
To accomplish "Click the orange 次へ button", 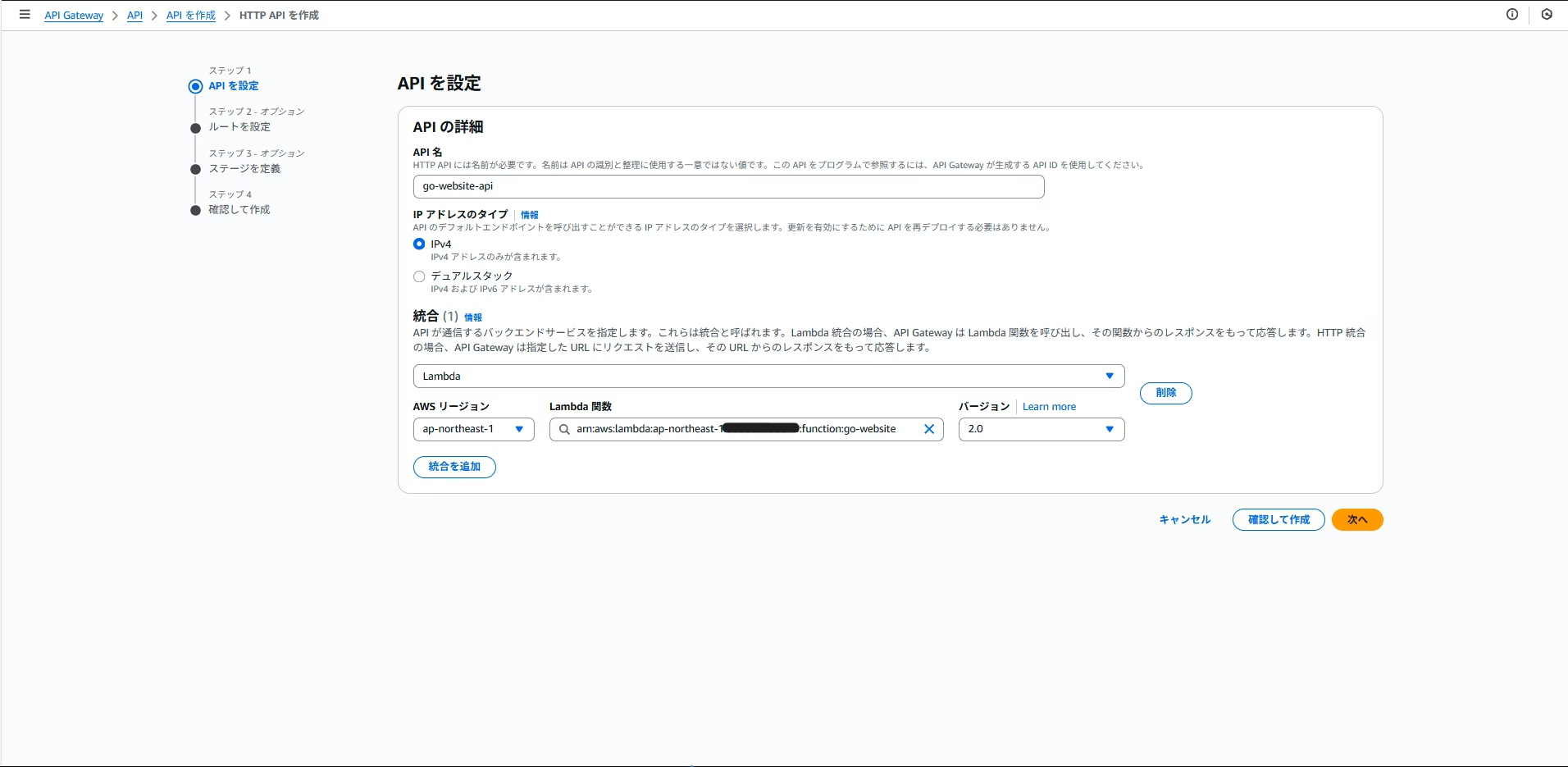I will 1357,520.
